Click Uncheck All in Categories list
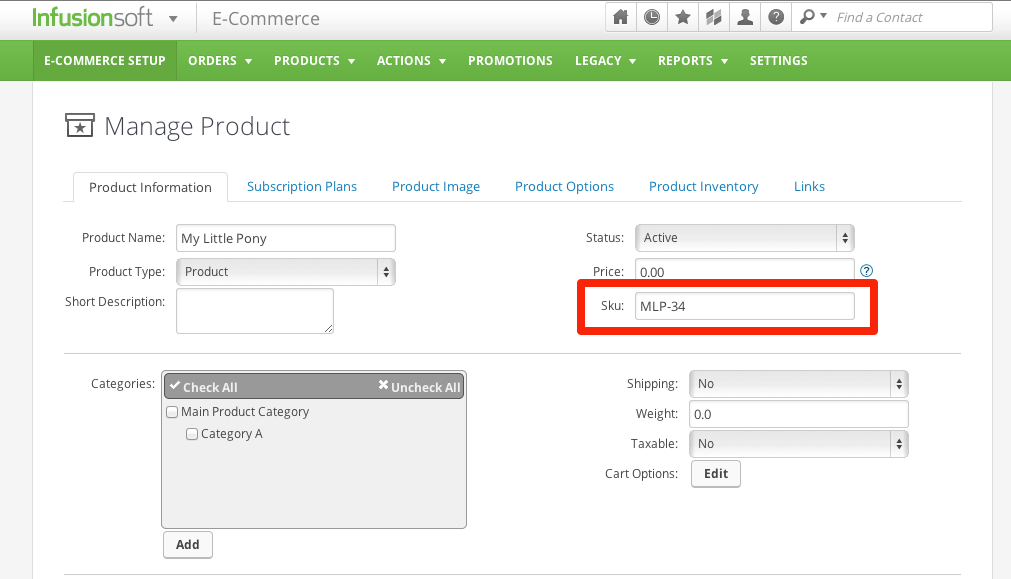The height and width of the screenshot is (579, 1011). (419, 387)
